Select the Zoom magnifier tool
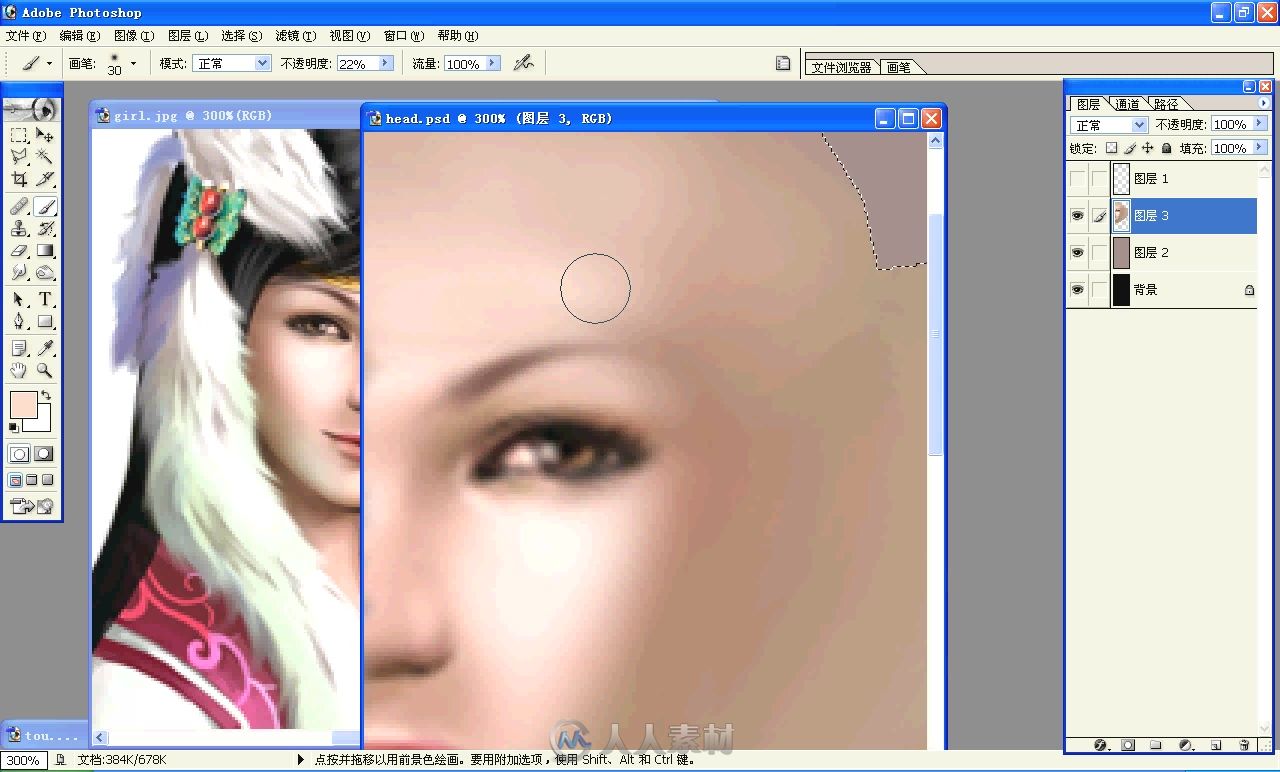The width and height of the screenshot is (1280, 772). [45, 370]
